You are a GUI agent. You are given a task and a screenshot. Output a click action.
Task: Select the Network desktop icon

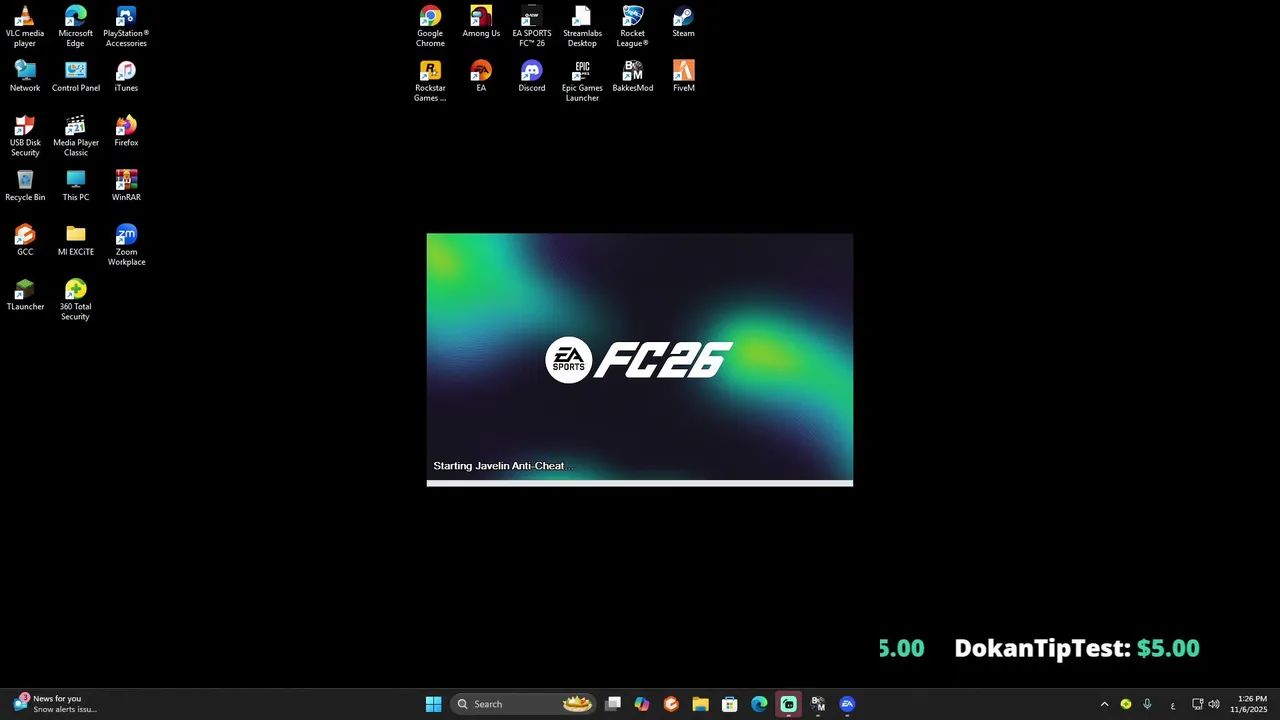point(25,76)
